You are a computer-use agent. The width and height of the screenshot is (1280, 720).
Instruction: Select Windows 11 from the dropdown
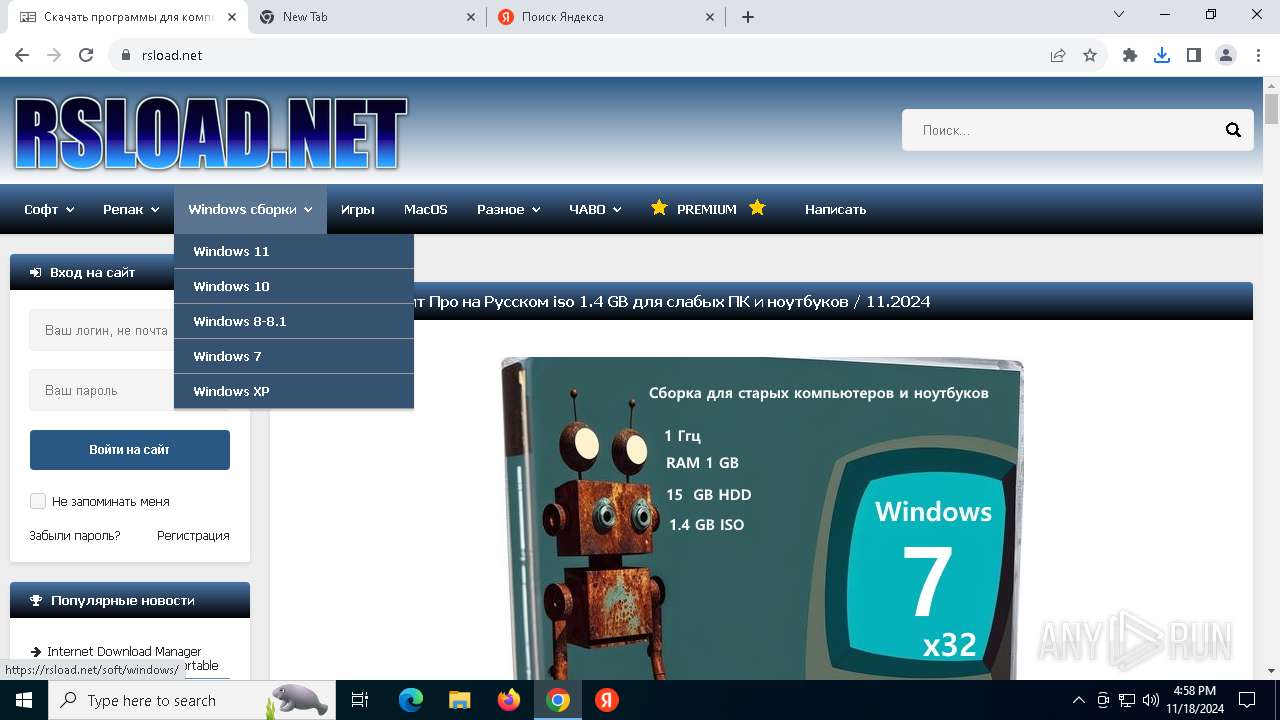(x=294, y=251)
